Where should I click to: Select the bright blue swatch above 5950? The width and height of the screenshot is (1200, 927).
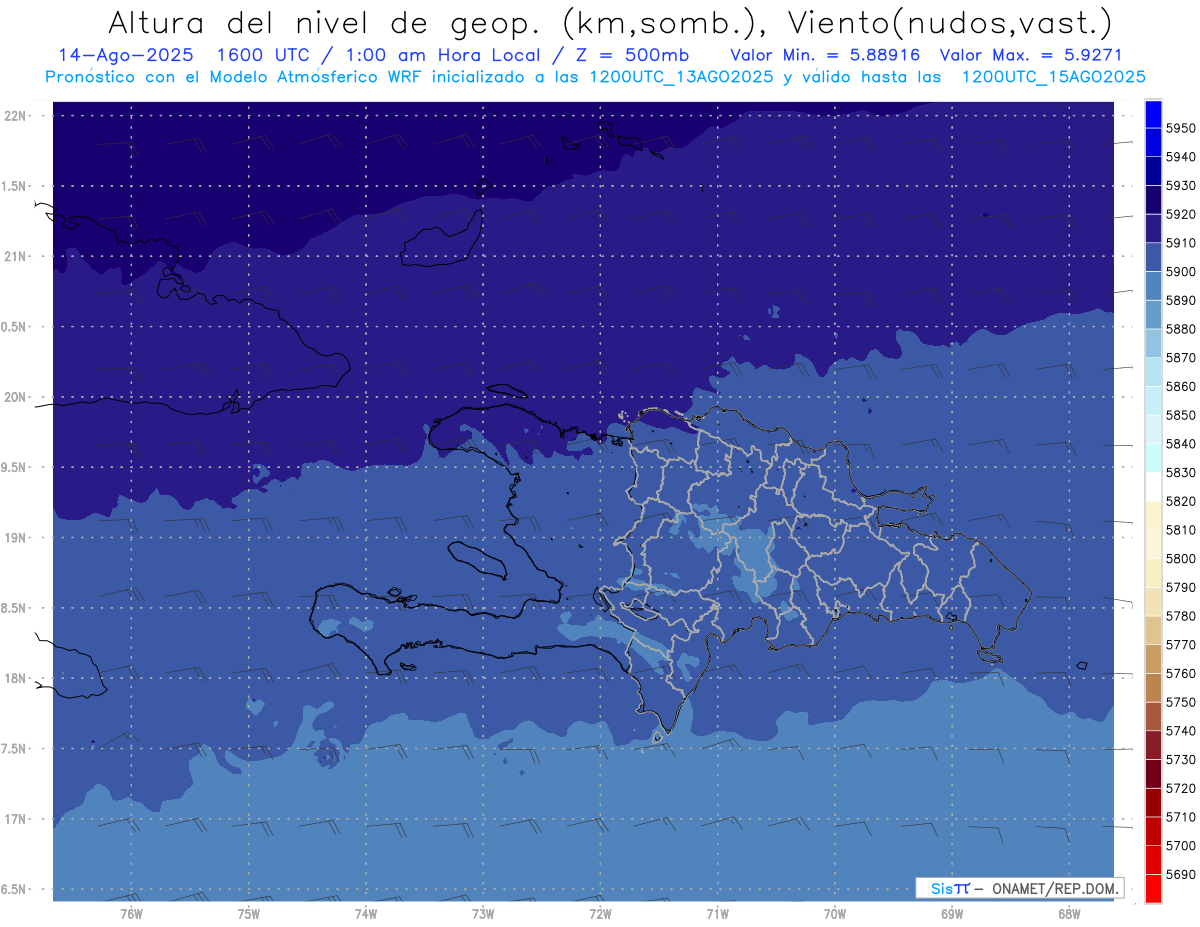pos(1153,114)
